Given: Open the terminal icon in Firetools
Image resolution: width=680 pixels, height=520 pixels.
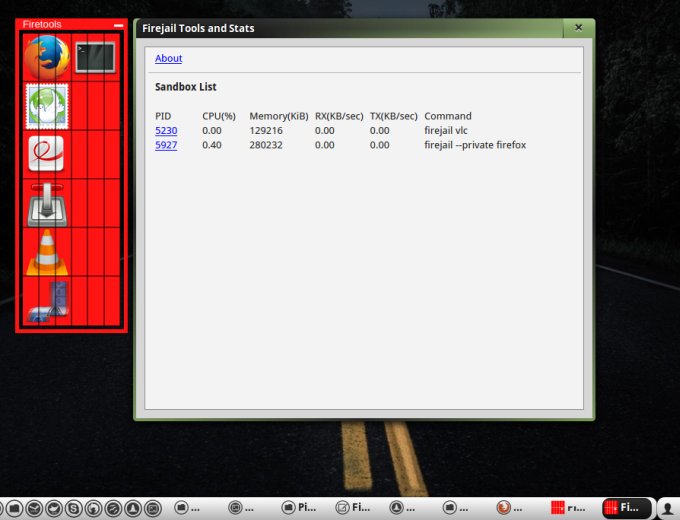Looking at the screenshot, I should click(95, 57).
